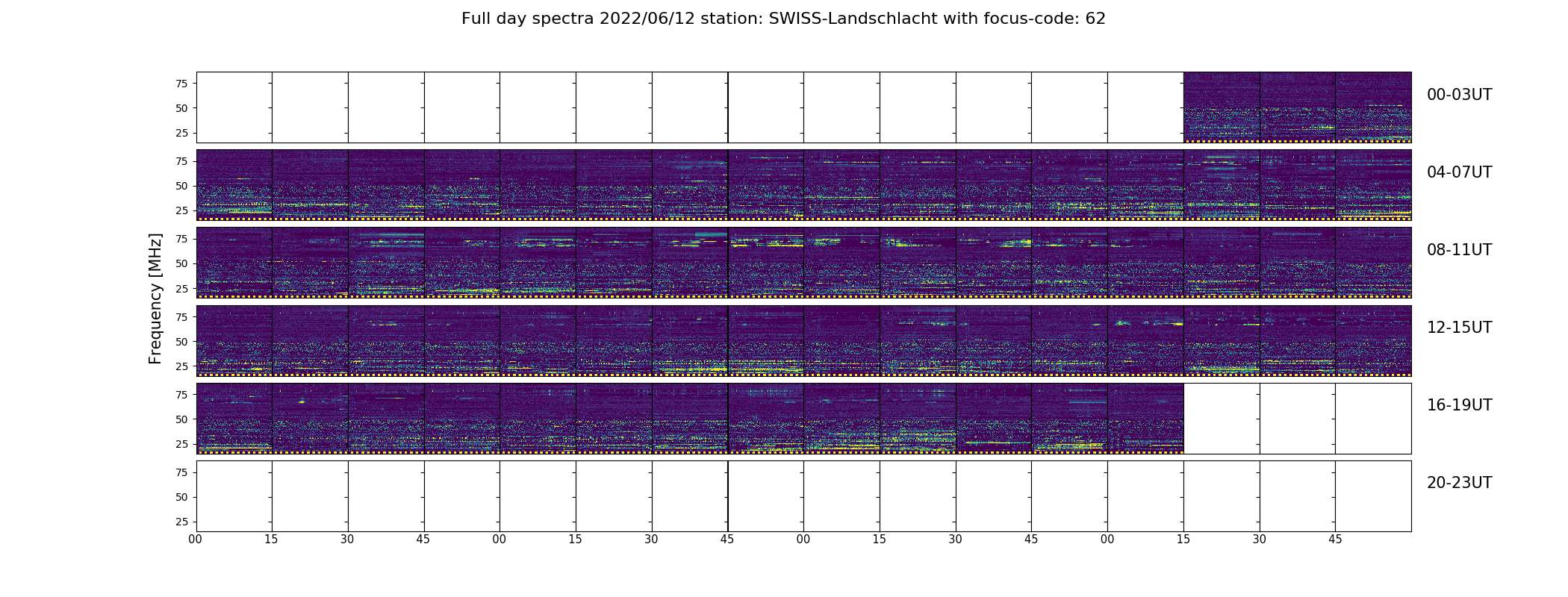Open the first spectrogram panel of the 08-11UT row
The height and width of the screenshot is (597, 1568).
point(234,263)
